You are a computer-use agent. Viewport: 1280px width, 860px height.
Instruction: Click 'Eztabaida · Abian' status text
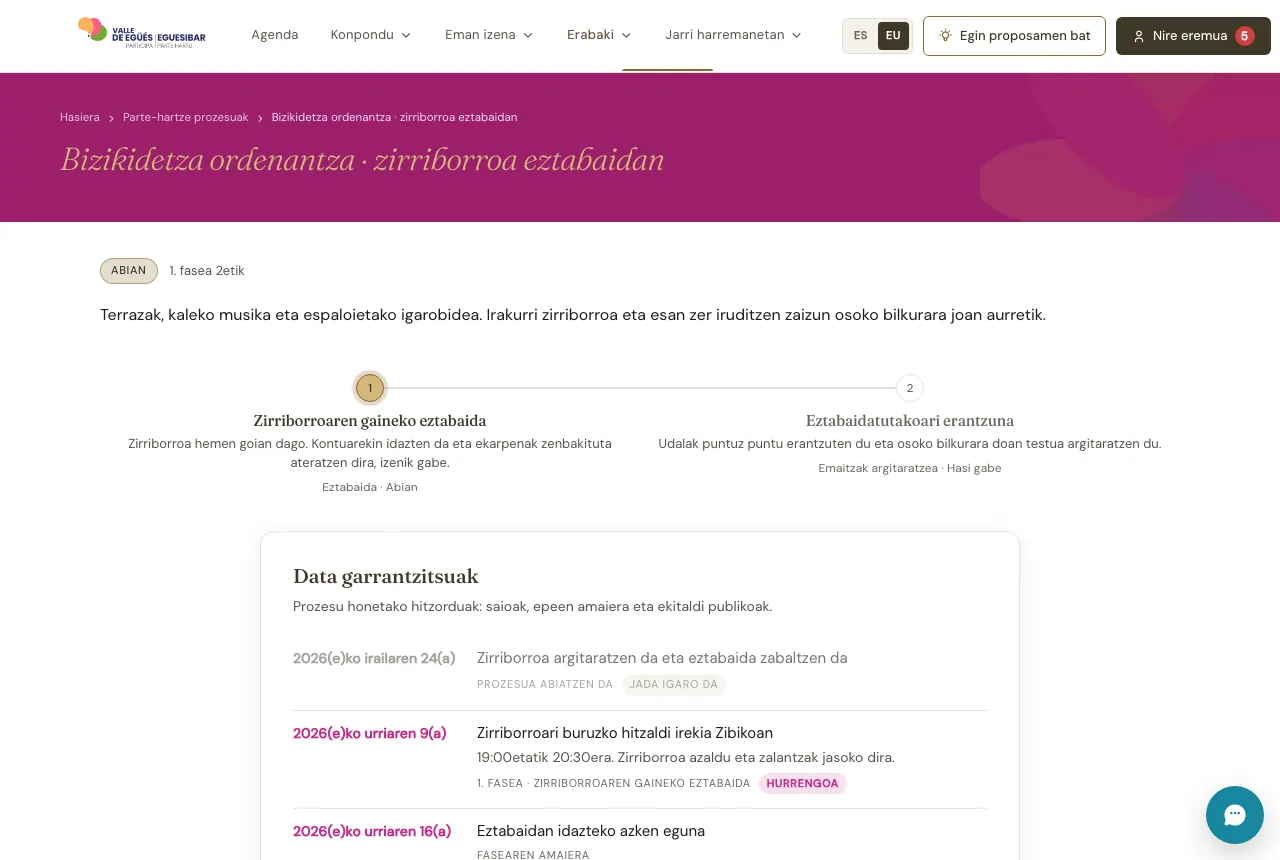370,487
